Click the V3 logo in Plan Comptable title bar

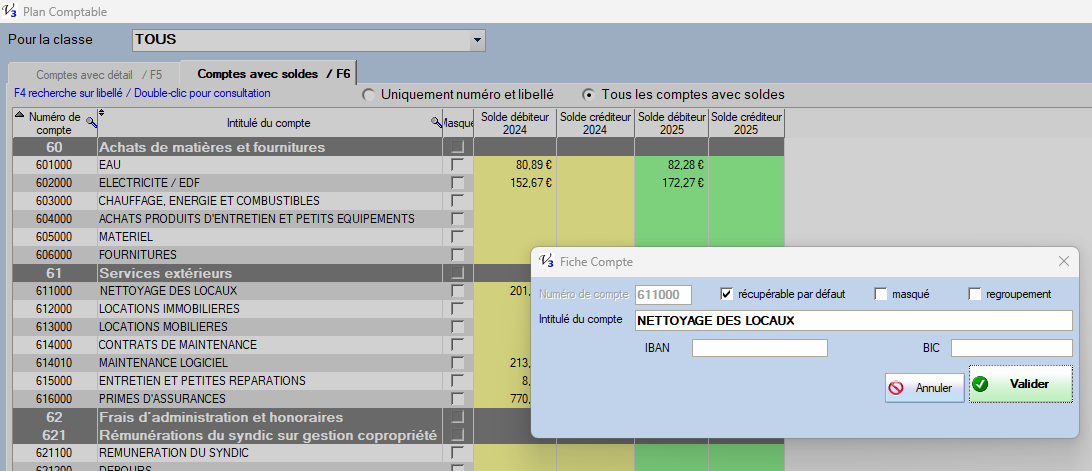click(x=10, y=11)
